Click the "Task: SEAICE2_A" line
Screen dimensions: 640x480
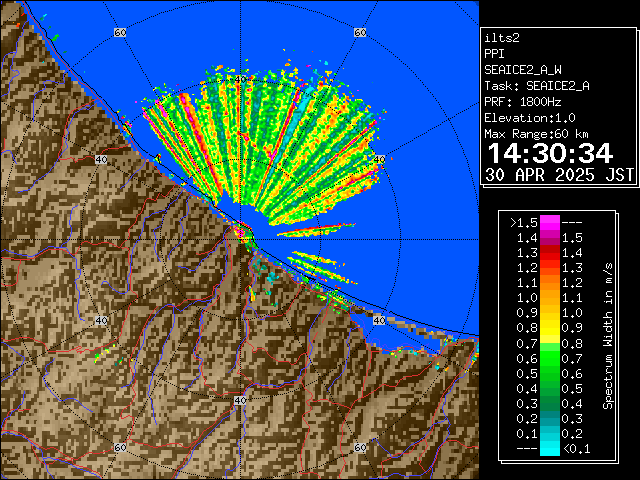coord(537,86)
